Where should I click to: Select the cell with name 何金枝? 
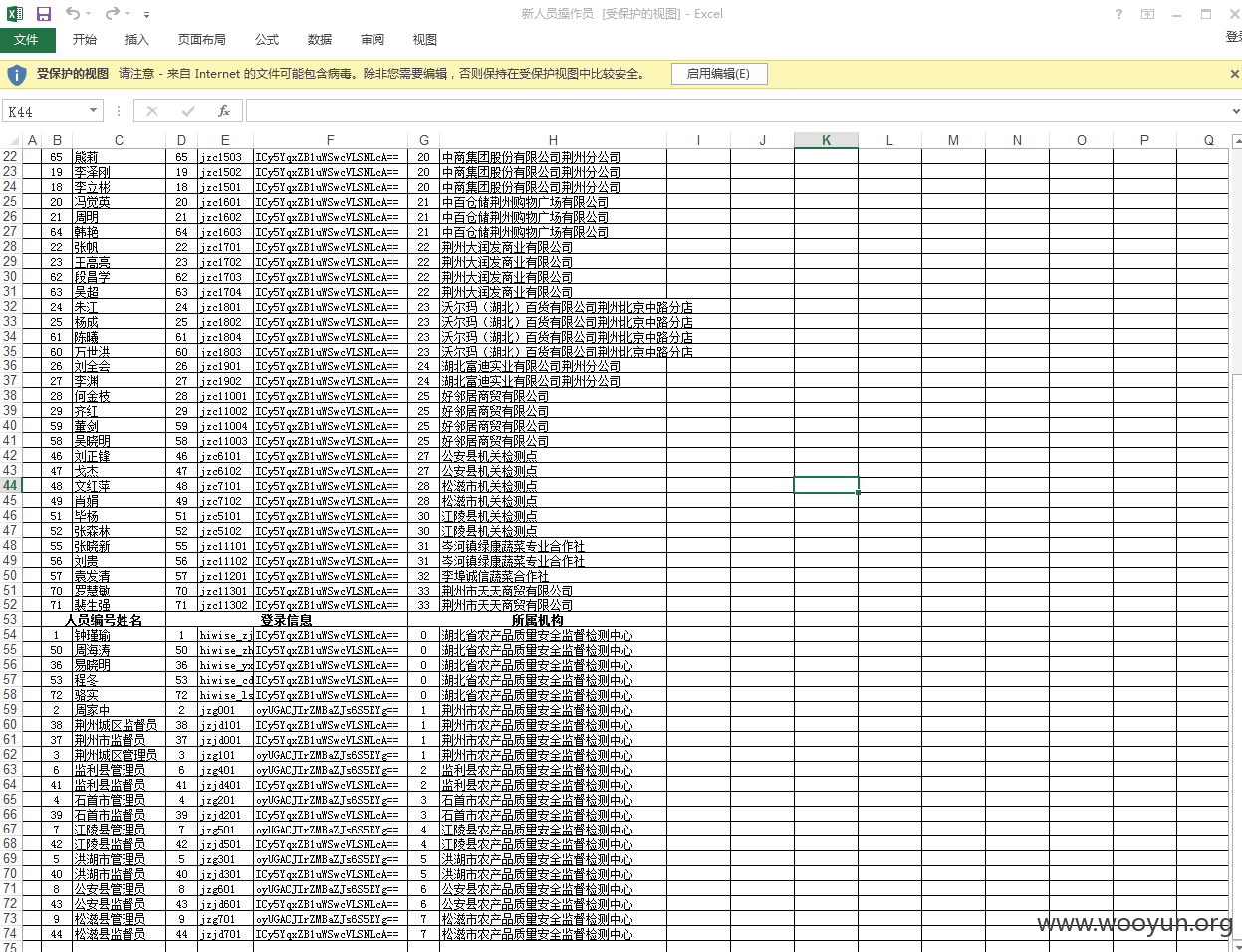click(x=119, y=396)
